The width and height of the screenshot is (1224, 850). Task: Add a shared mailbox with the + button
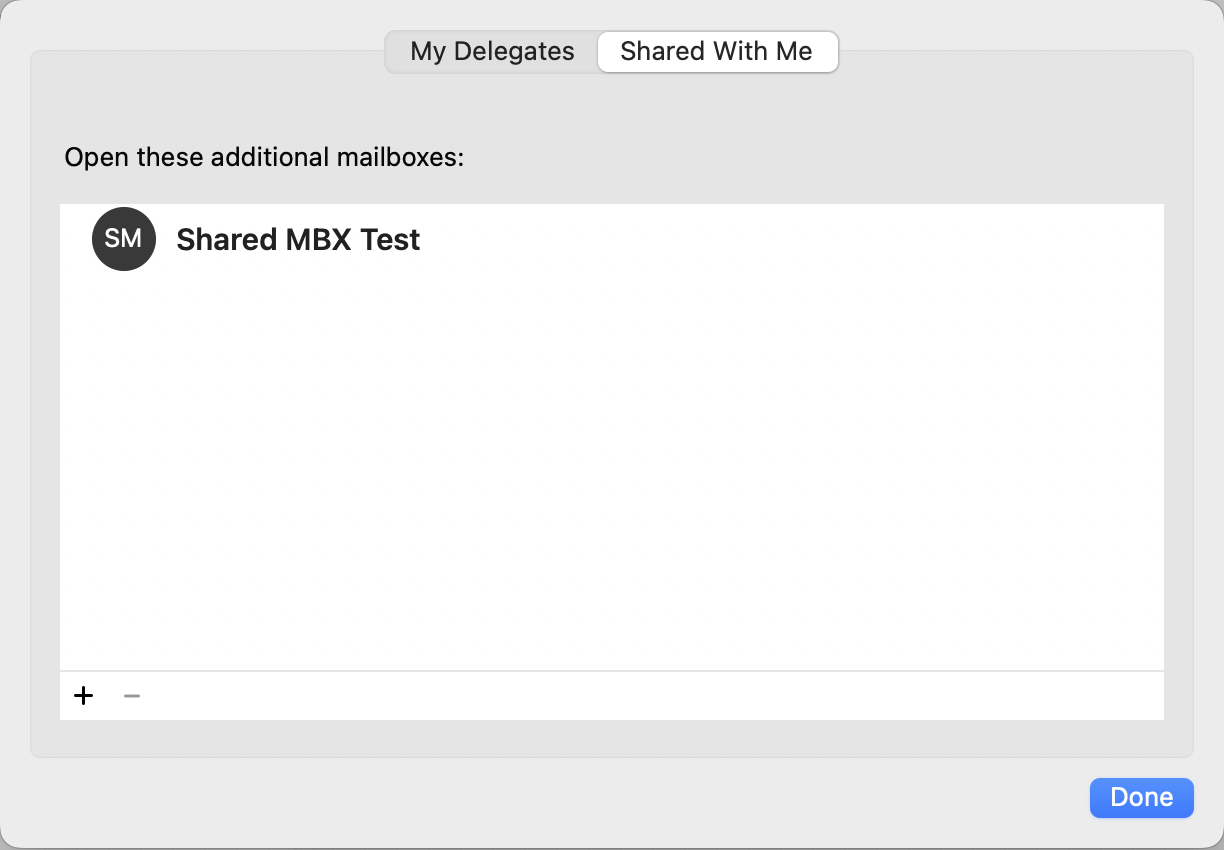coord(84,696)
